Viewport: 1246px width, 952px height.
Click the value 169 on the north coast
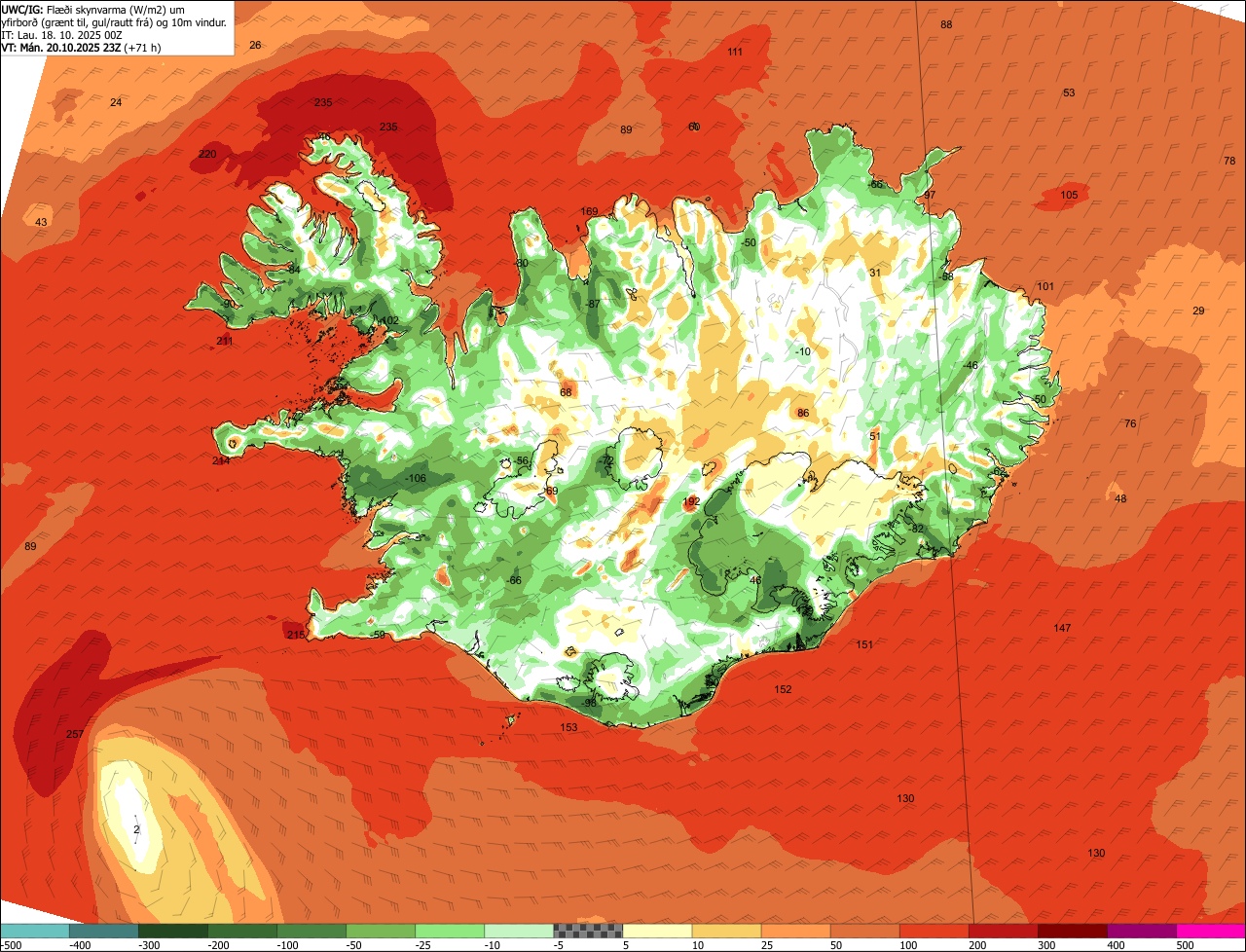click(x=589, y=211)
